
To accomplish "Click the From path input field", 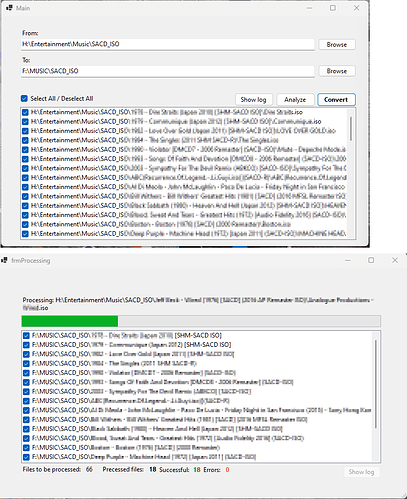I will click(x=168, y=44).
